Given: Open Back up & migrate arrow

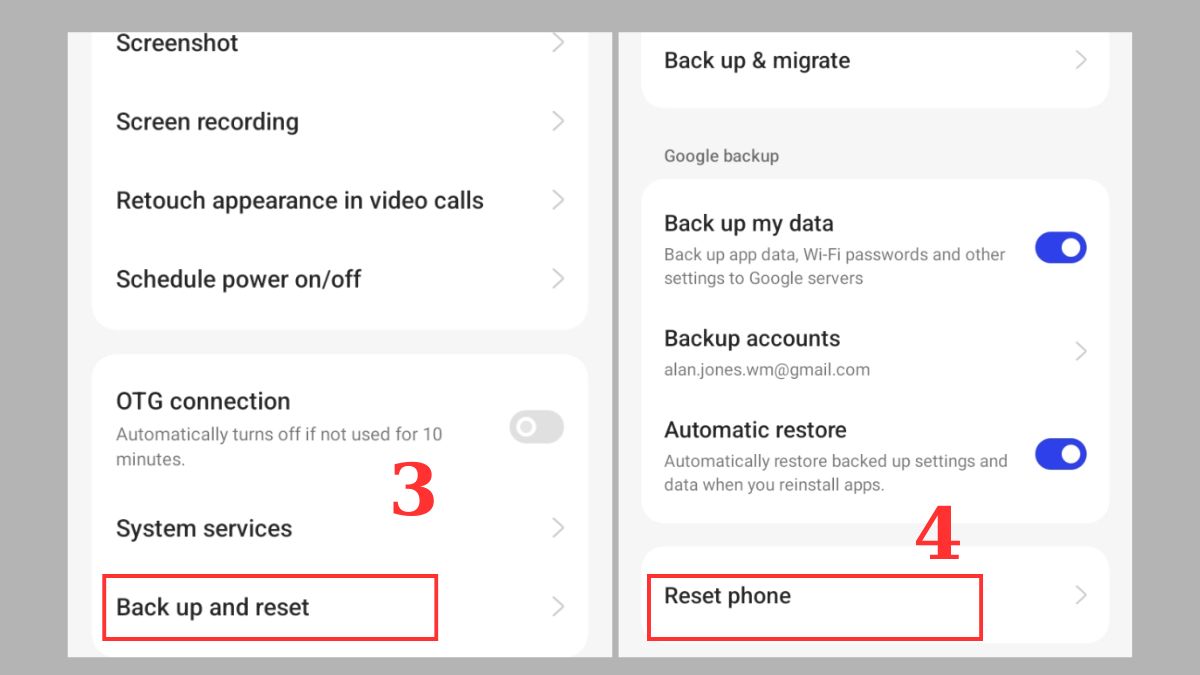Looking at the screenshot, I should coord(1081,60).
